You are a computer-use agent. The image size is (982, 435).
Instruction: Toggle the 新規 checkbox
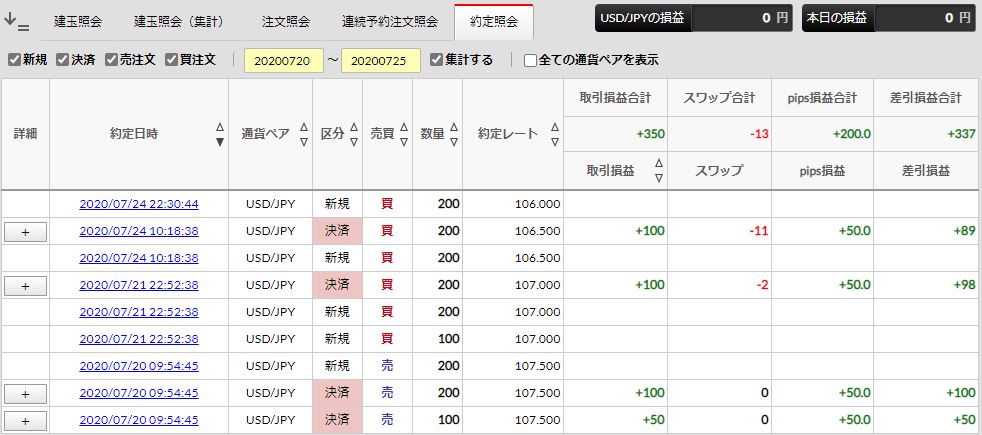[14, 60]
